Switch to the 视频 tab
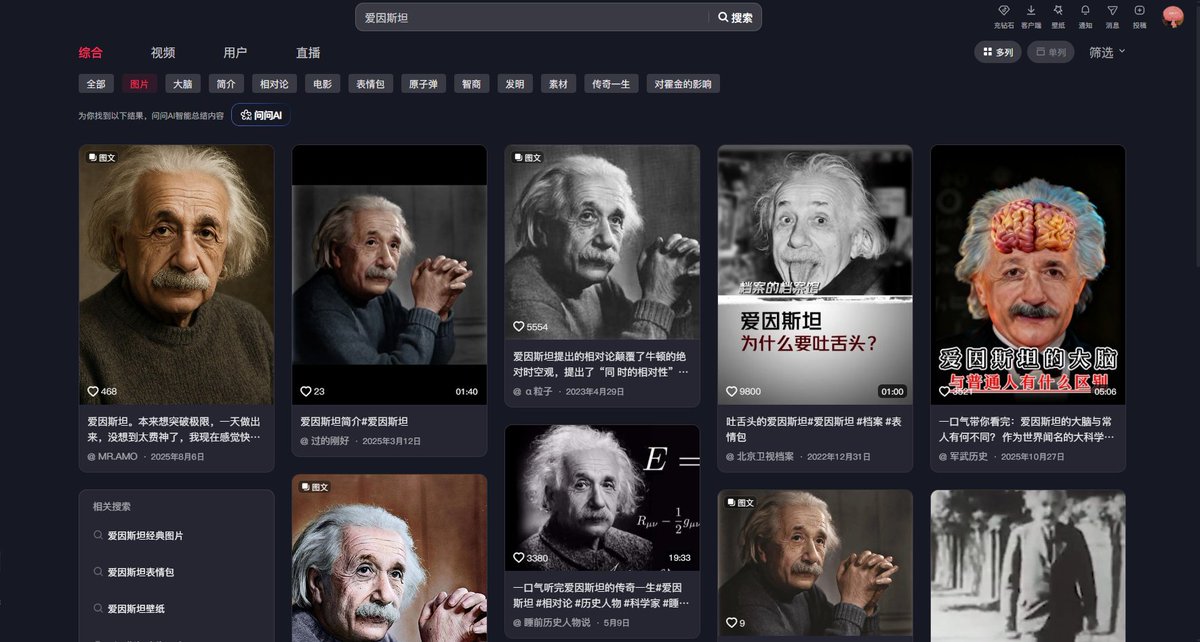 163,53
